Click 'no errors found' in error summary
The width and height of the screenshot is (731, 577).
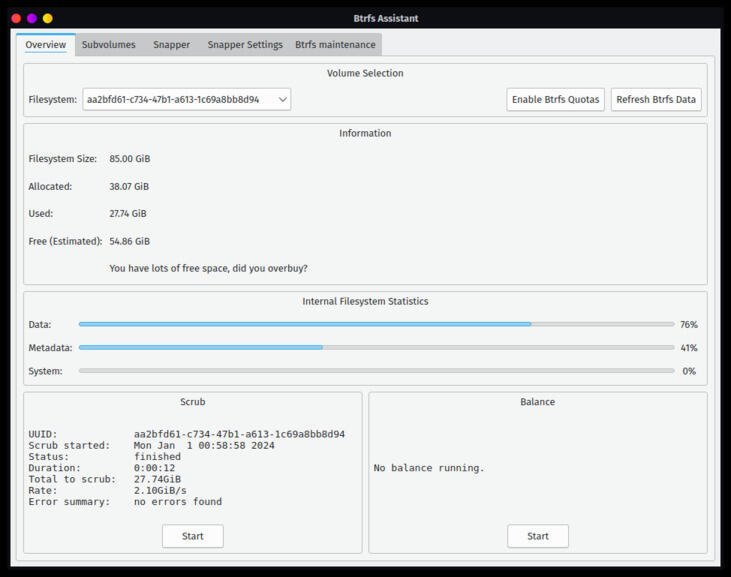point(178,501)
